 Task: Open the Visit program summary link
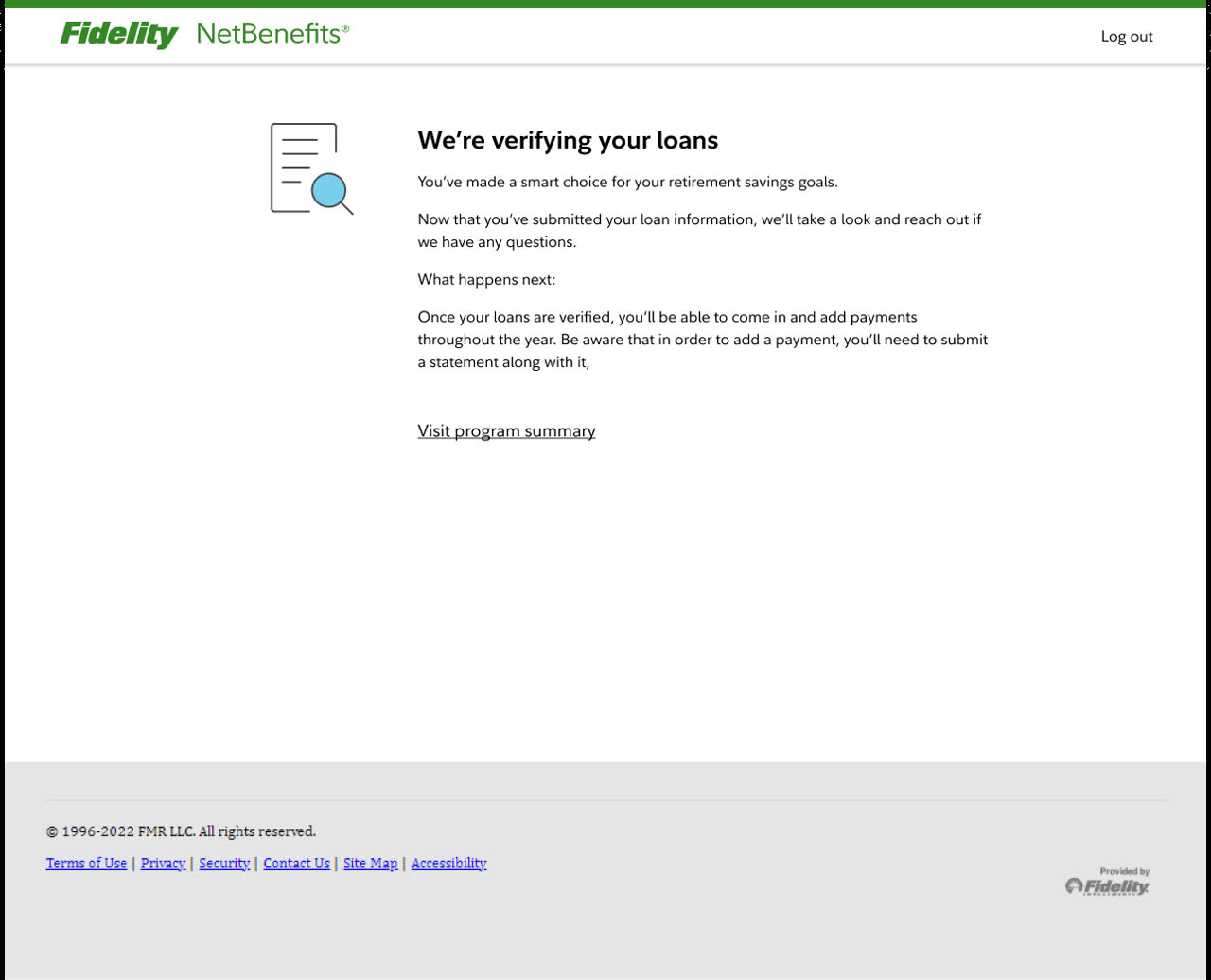[506, 431]
